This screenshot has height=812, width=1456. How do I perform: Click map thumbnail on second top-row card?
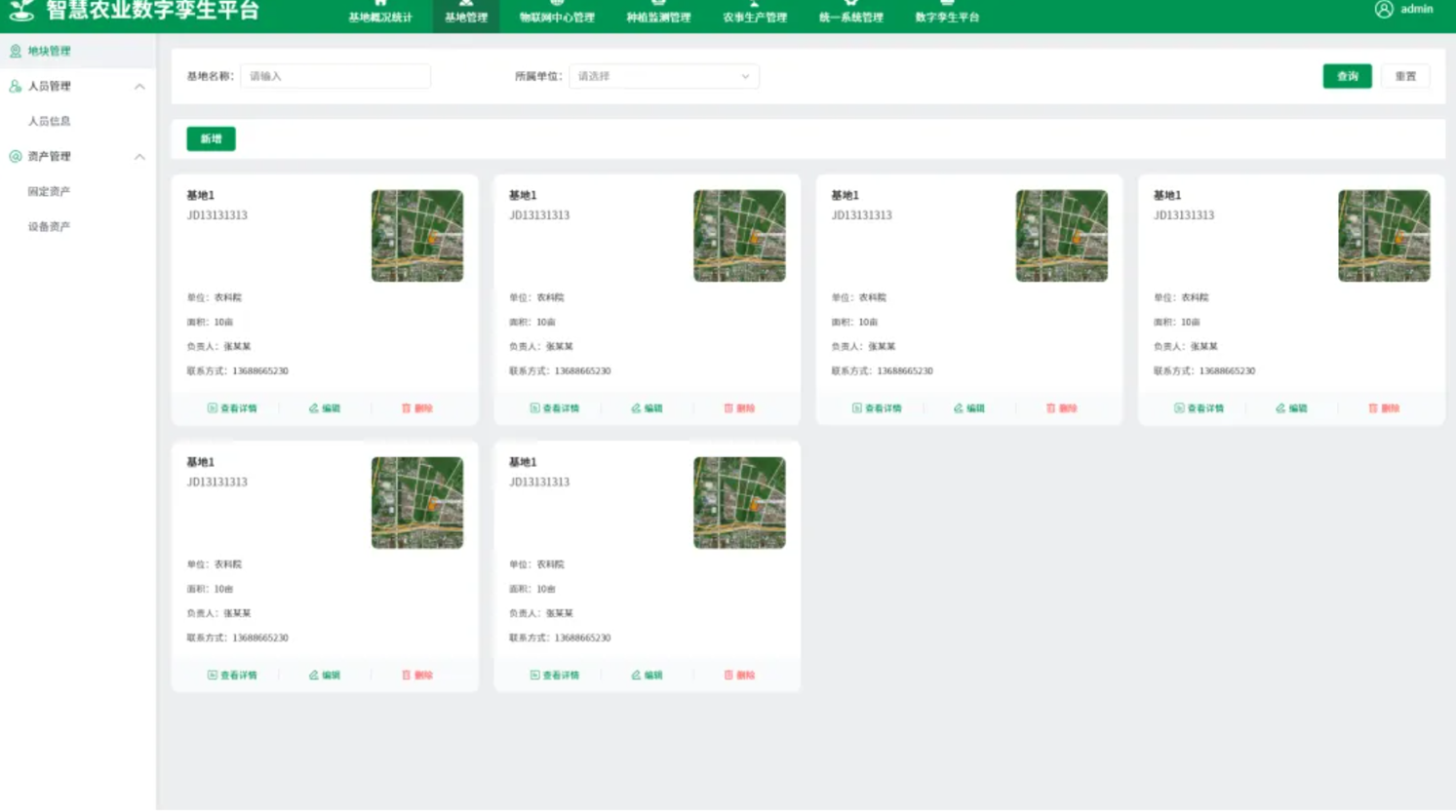(739, 236)
